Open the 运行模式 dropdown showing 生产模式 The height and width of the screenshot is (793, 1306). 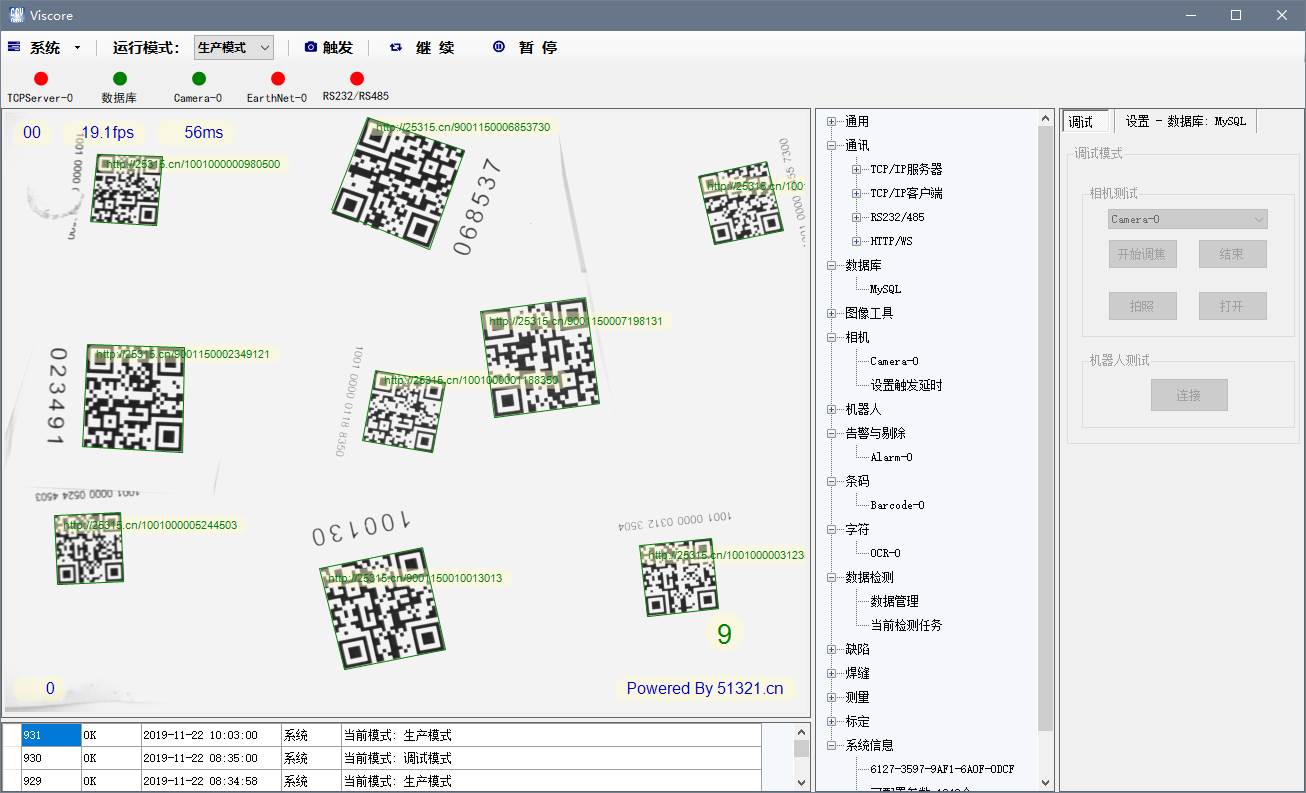[234, 47]
